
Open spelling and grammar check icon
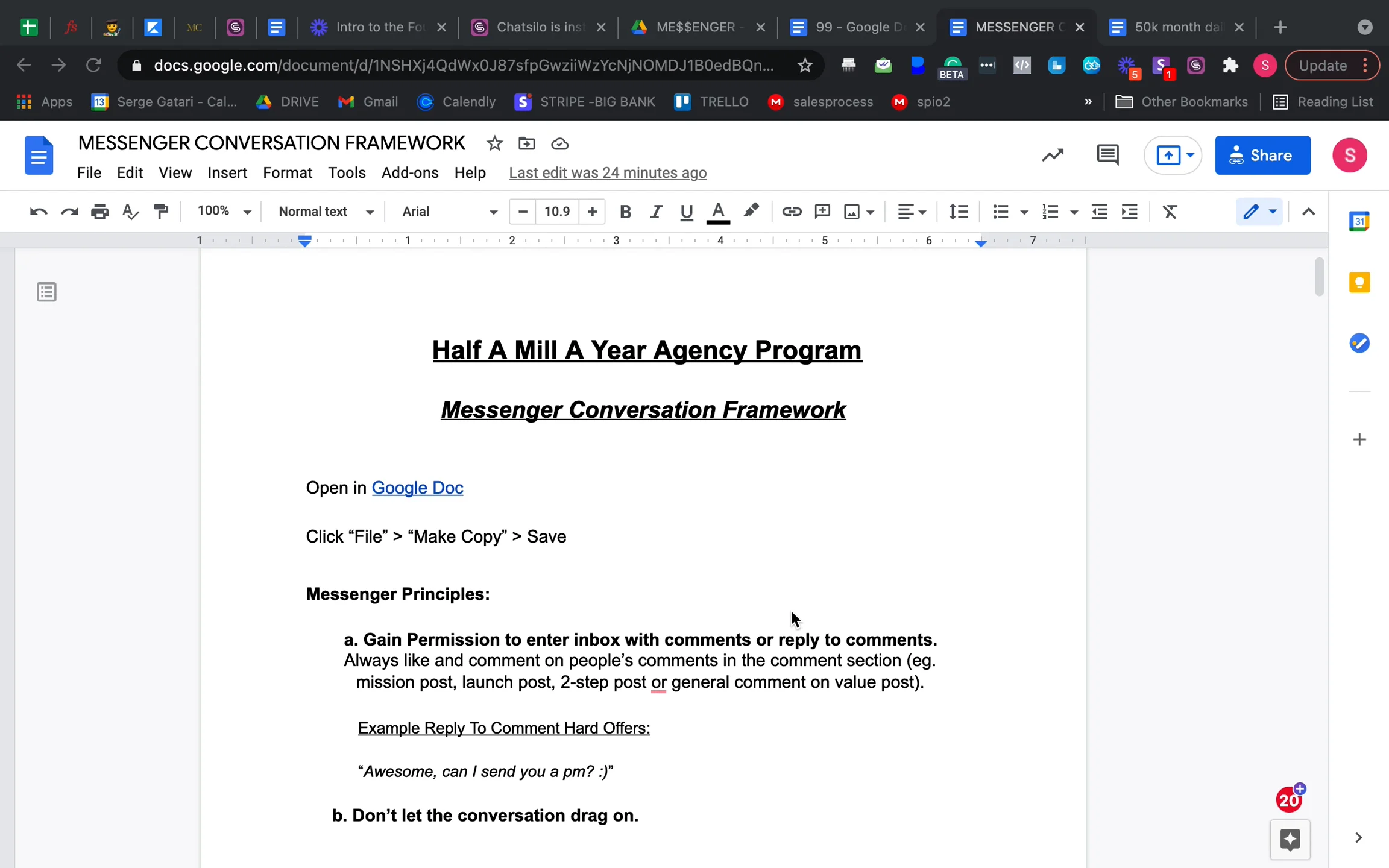pyautogui.click(x=130, y=212)
